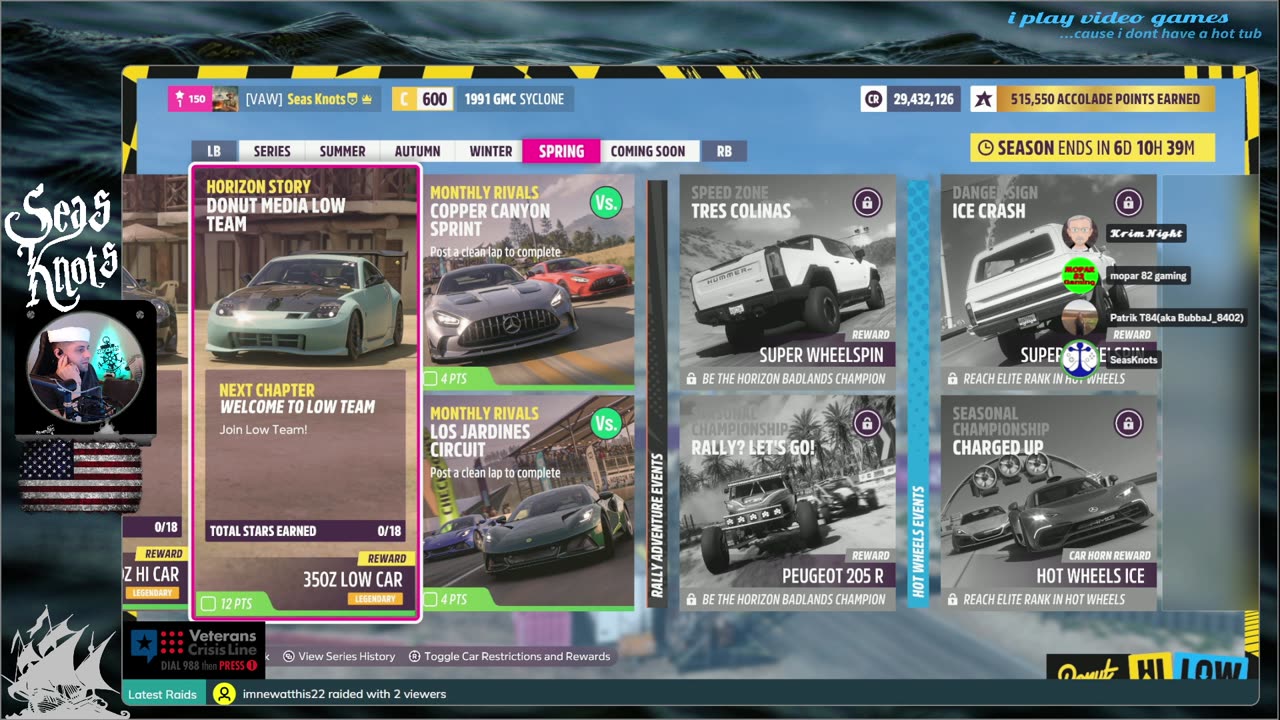Click lock icon beside Tres Colinas Badlands requirement
Screen dimensions: 1280x720
(691, 379)
